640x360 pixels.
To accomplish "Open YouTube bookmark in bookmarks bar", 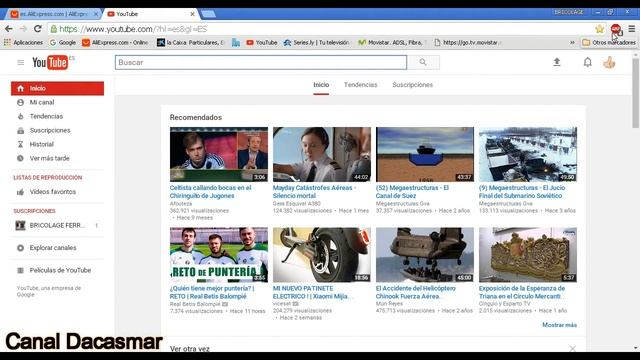I will pos(262,42).
